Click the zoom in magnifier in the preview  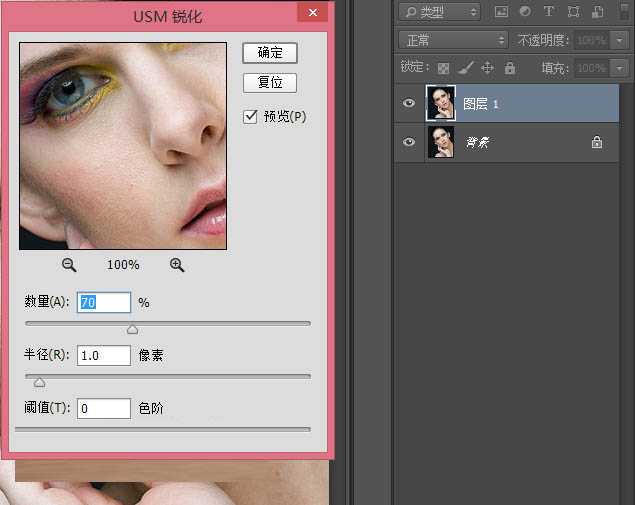(177, 265)
